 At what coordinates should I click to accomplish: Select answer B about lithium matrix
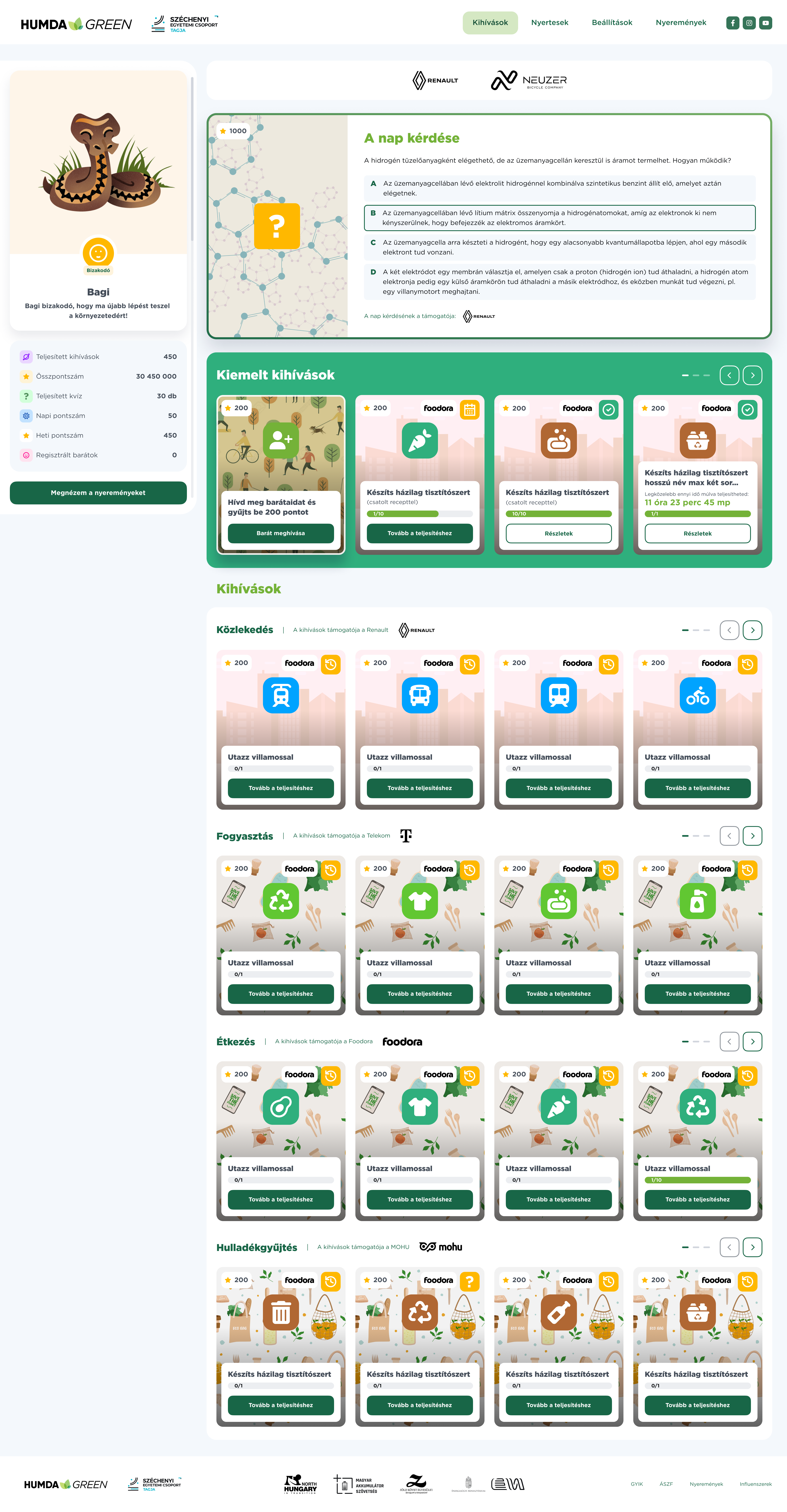tap(560, 218)
